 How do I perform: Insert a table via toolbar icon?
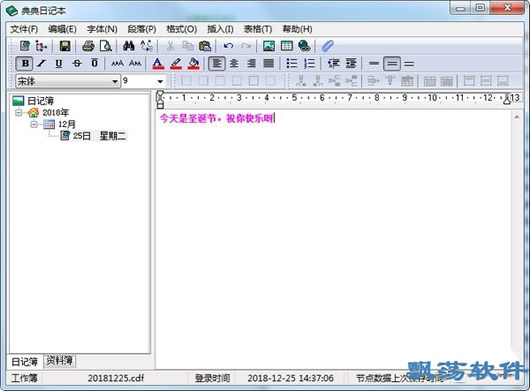pyautogui.click(x=287, y=46)
